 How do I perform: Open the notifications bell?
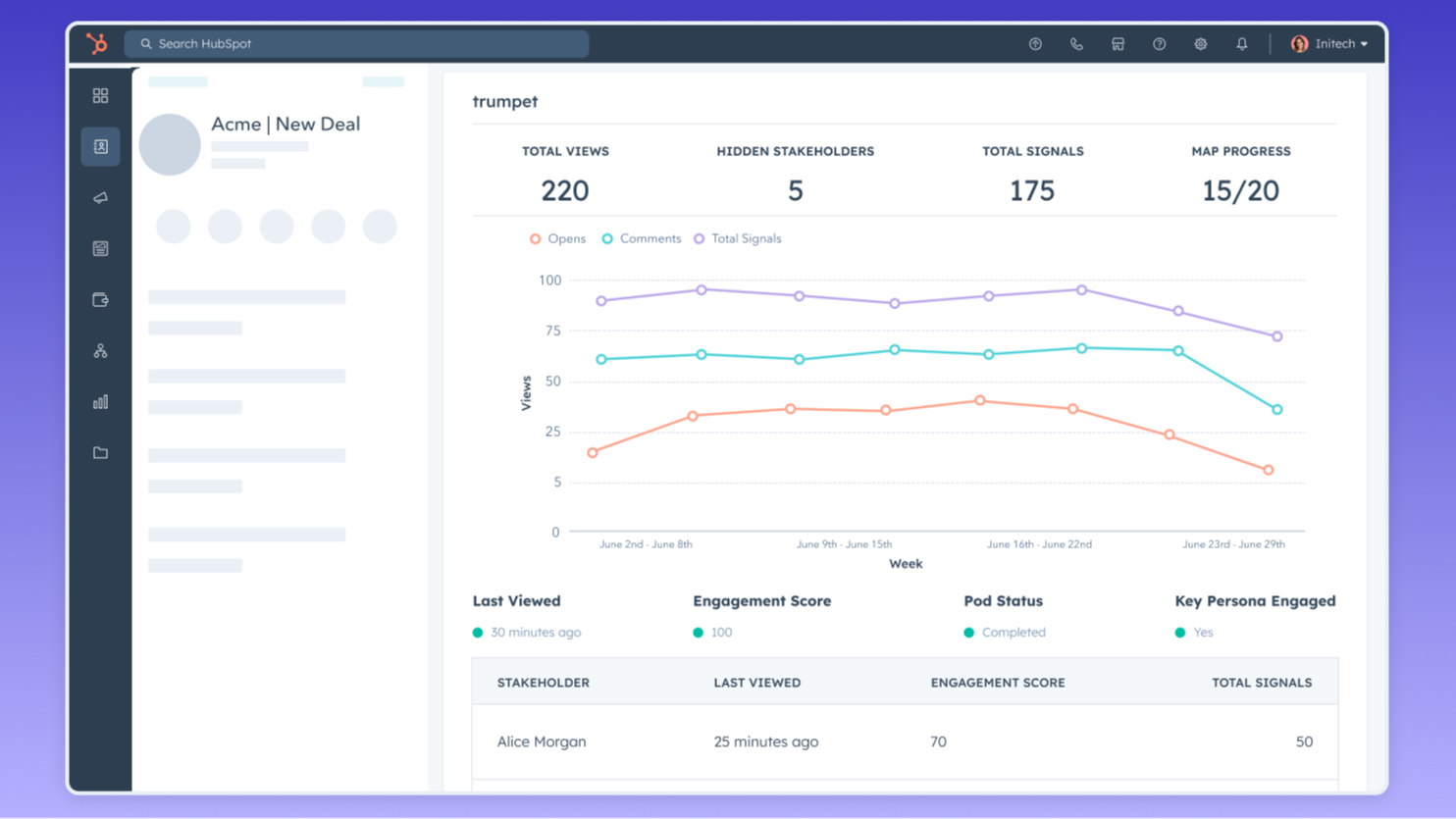(x=1241, y=44)
